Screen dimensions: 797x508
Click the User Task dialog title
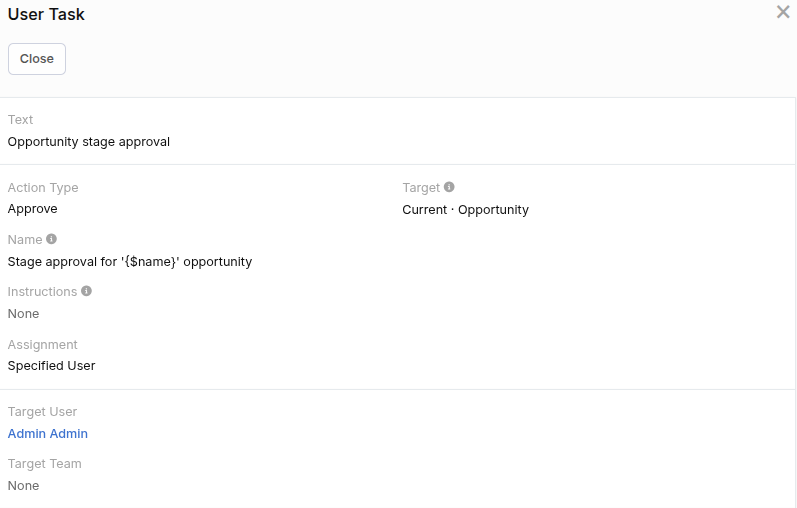click(x=46, y=14)
